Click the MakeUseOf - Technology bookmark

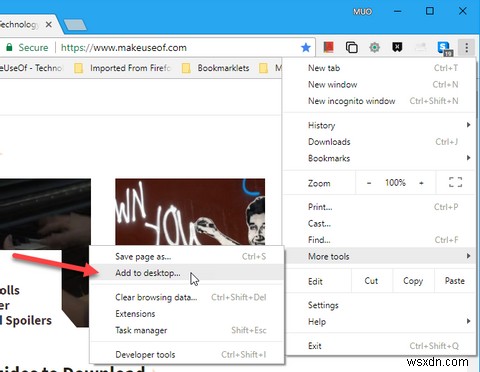(x=32, y=68)
